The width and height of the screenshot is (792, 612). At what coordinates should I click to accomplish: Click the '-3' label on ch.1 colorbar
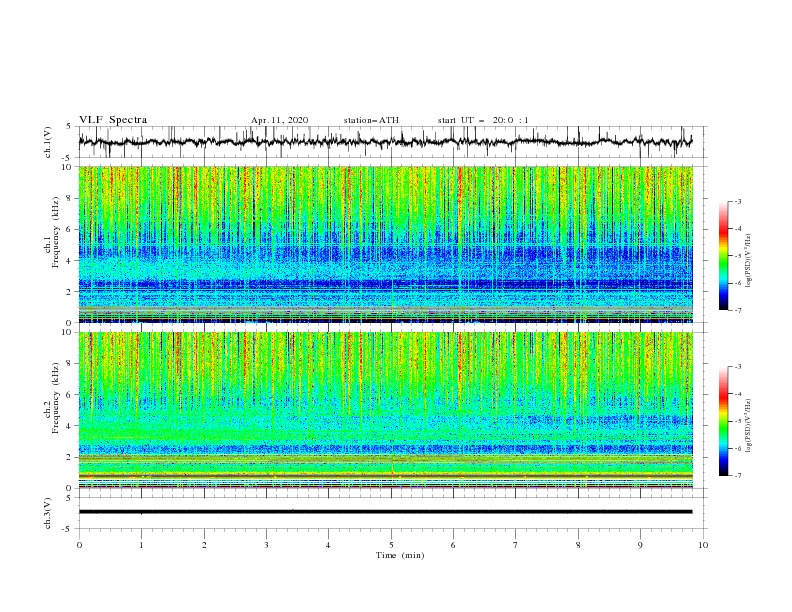pos(738,201)
